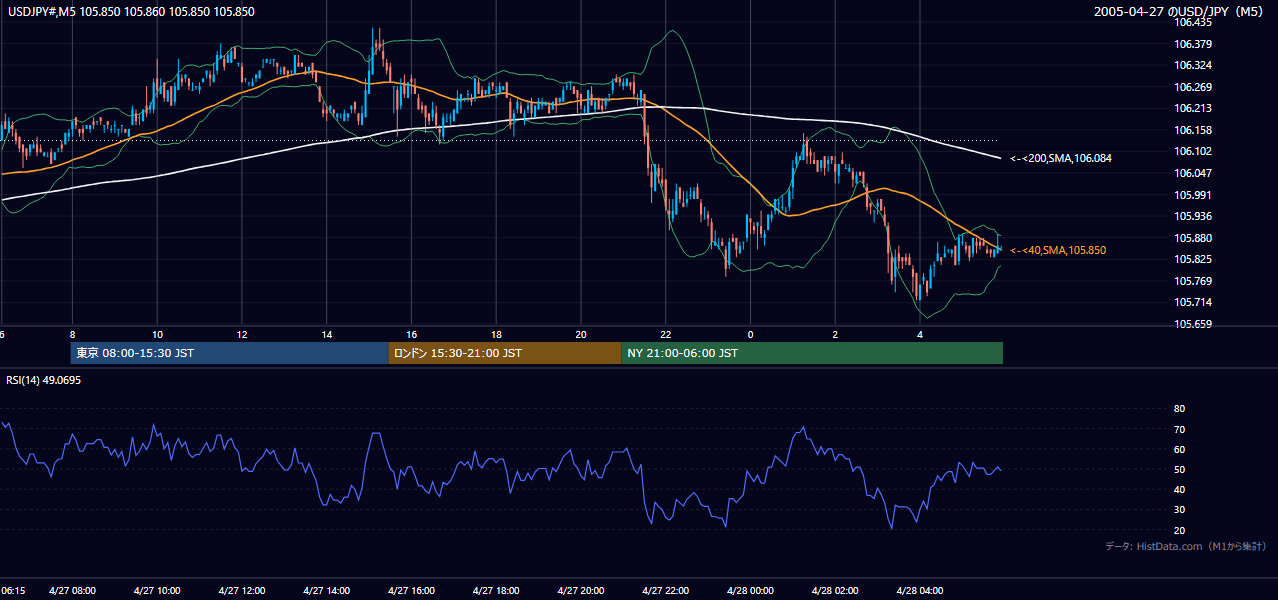Click the 4/27 12:00 bottom date label
The width and height of the screenshot is (1278, 600).
click(x=242, y=590)
